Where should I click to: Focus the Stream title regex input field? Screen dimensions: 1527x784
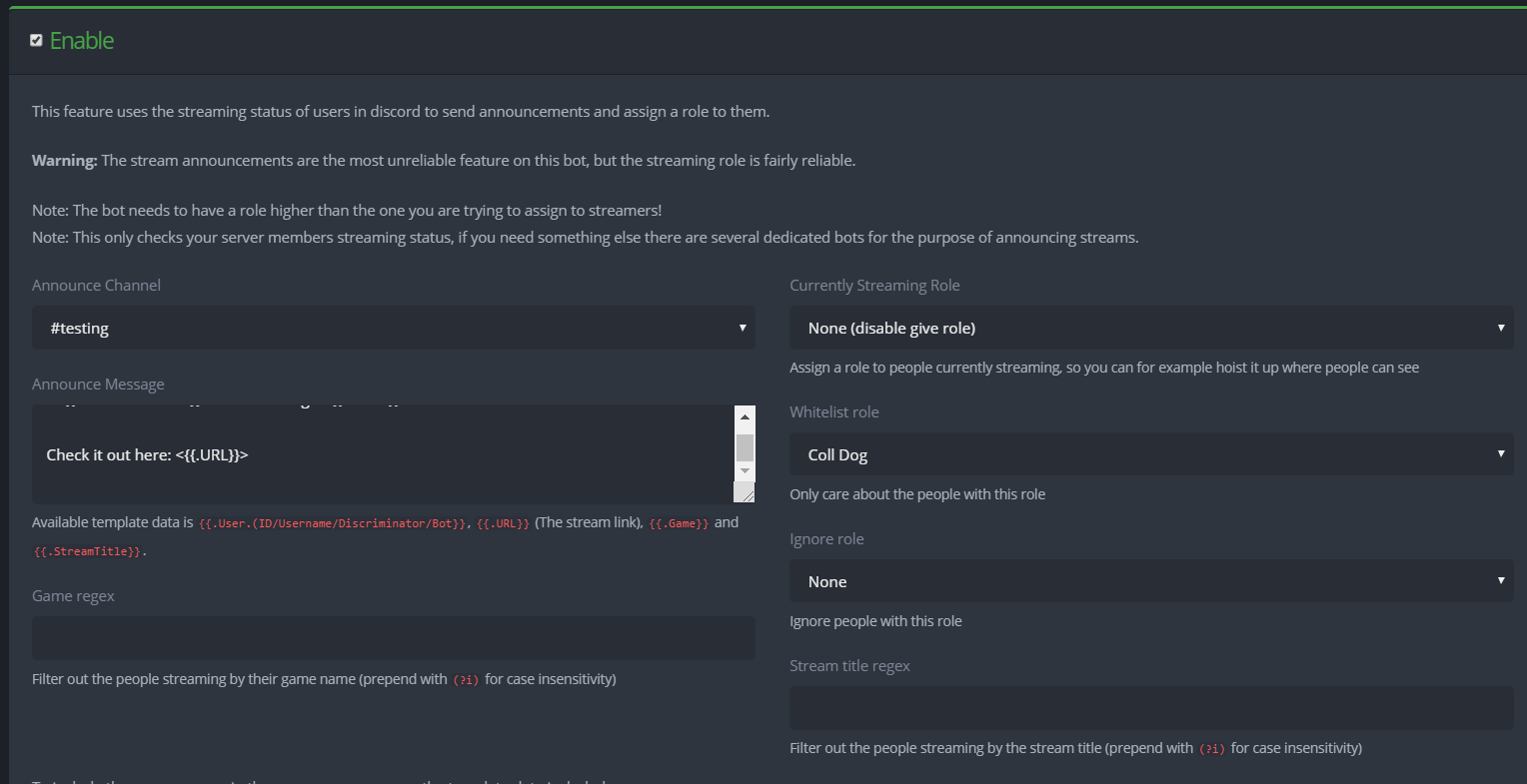coord(1150,708)
